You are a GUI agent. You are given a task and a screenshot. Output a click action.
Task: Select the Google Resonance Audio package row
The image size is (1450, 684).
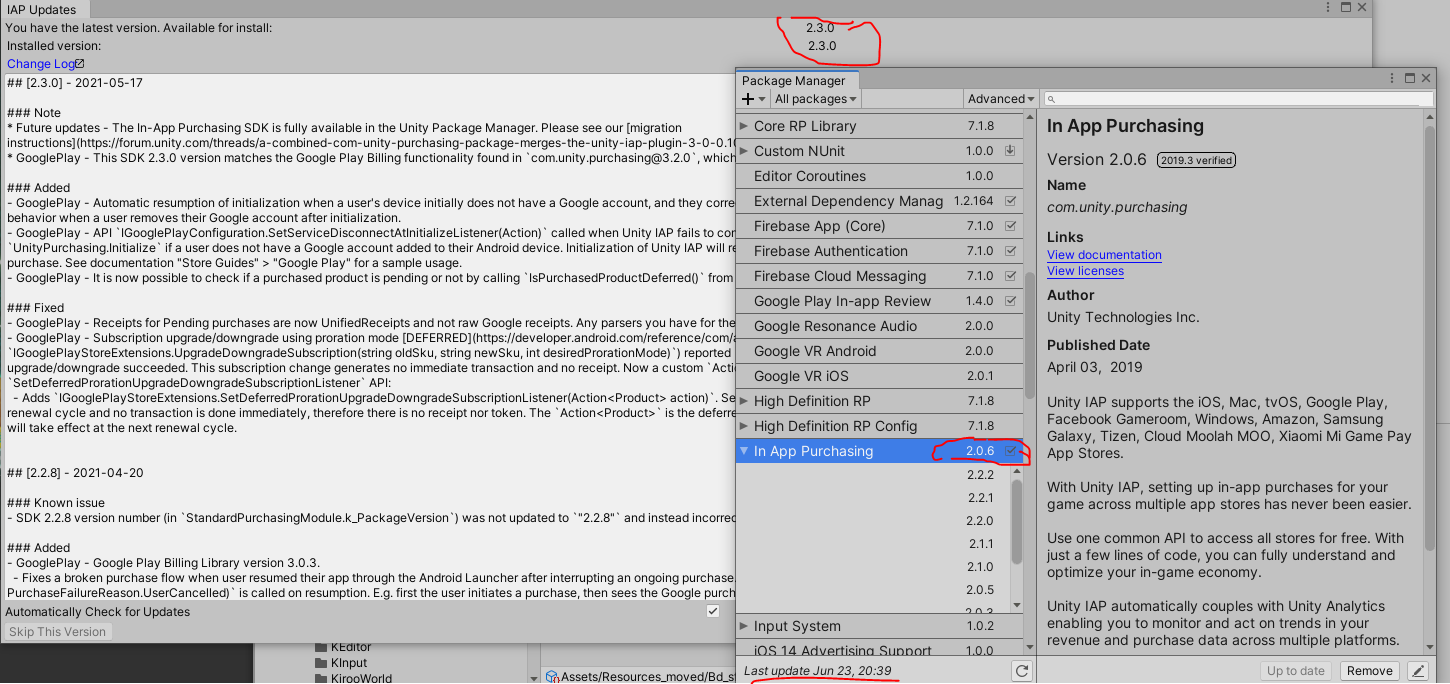coord(880,326)
